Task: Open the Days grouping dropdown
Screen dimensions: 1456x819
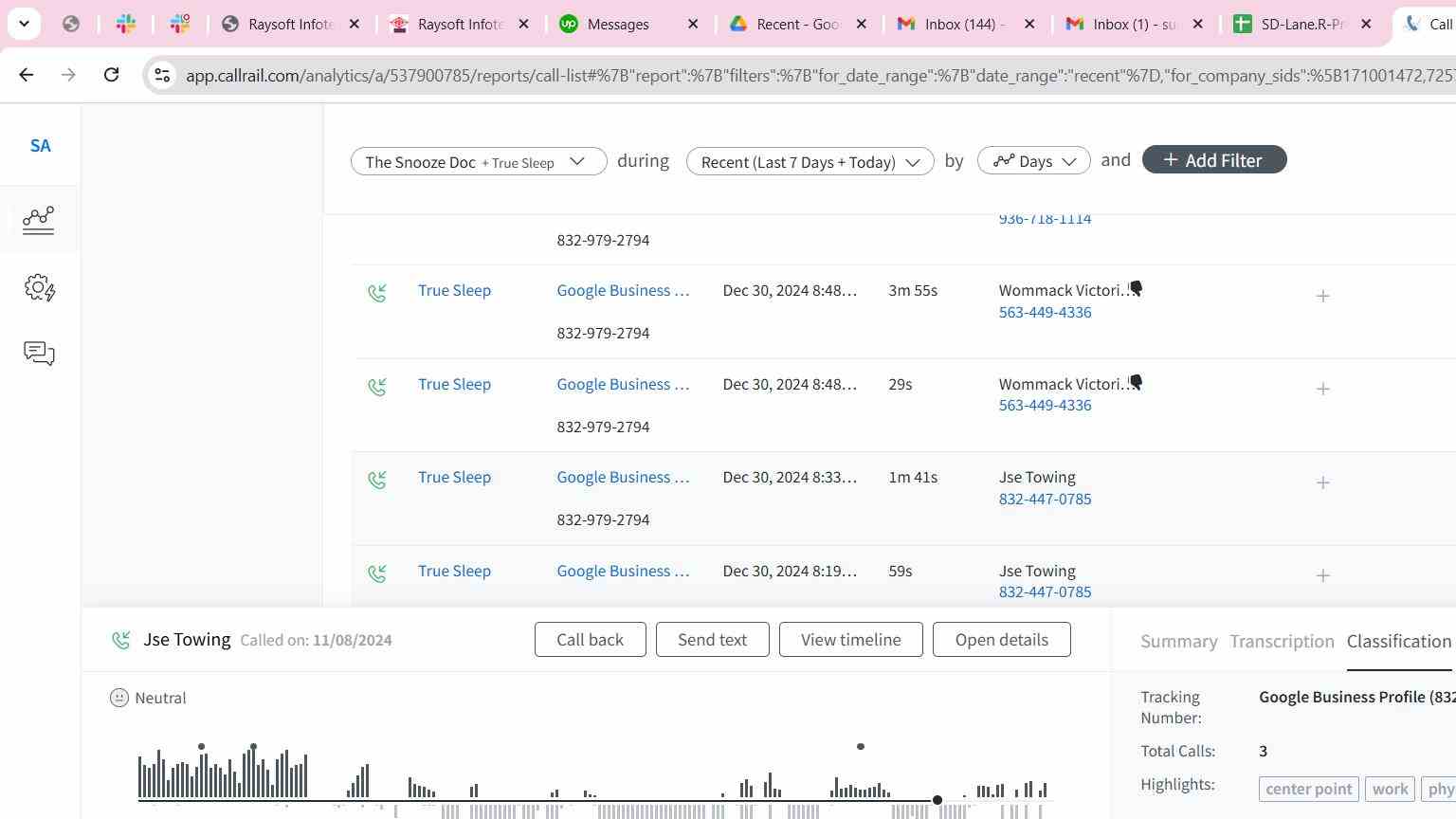Action: 1034,161
